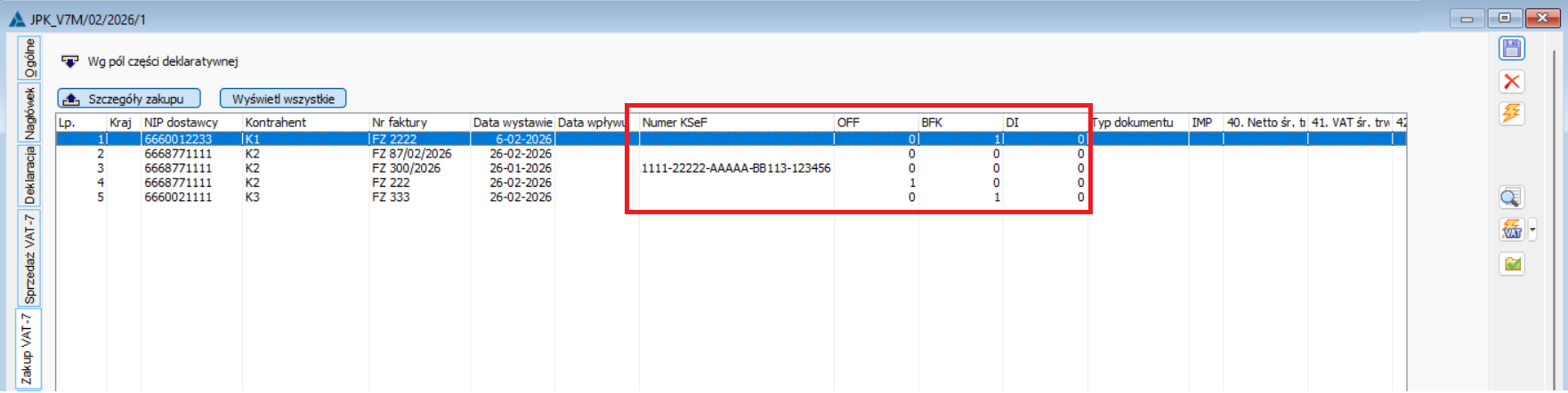Click the Kontrahent column header
This screenshot has height=393, width=1568.
pyautogui.click(x=305, y=122)
